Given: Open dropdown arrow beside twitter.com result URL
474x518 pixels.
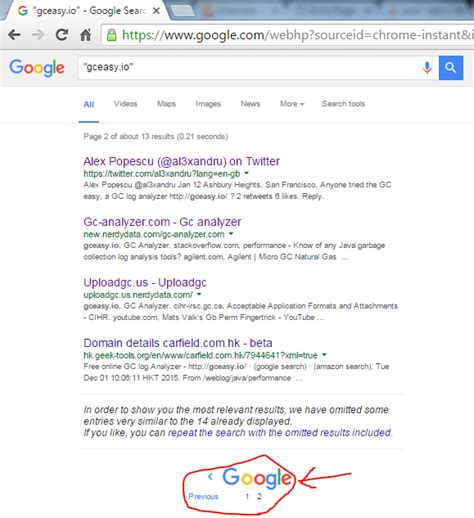Looking at the screenshot, I should click(247, 173).
